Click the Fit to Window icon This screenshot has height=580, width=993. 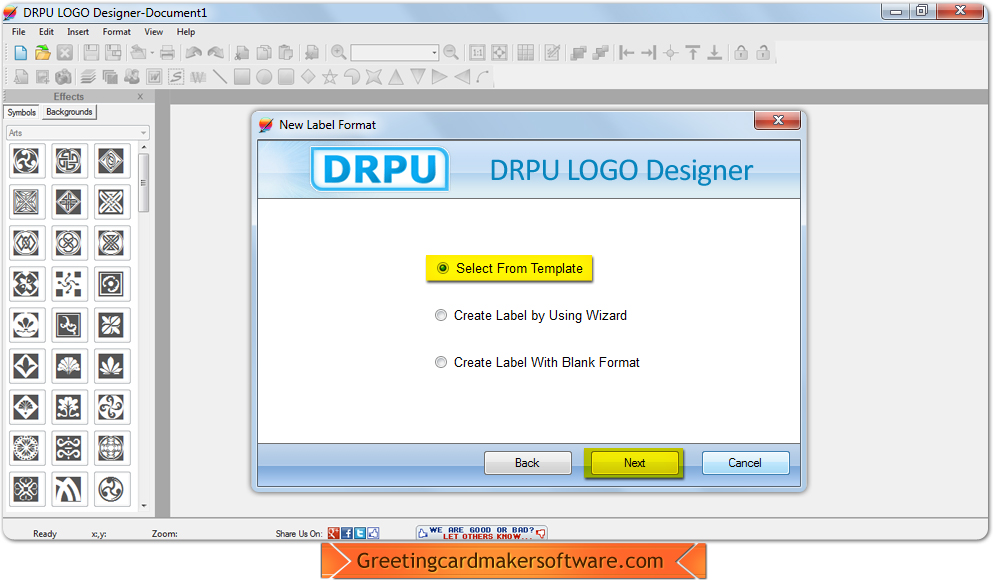pos(500,53)
